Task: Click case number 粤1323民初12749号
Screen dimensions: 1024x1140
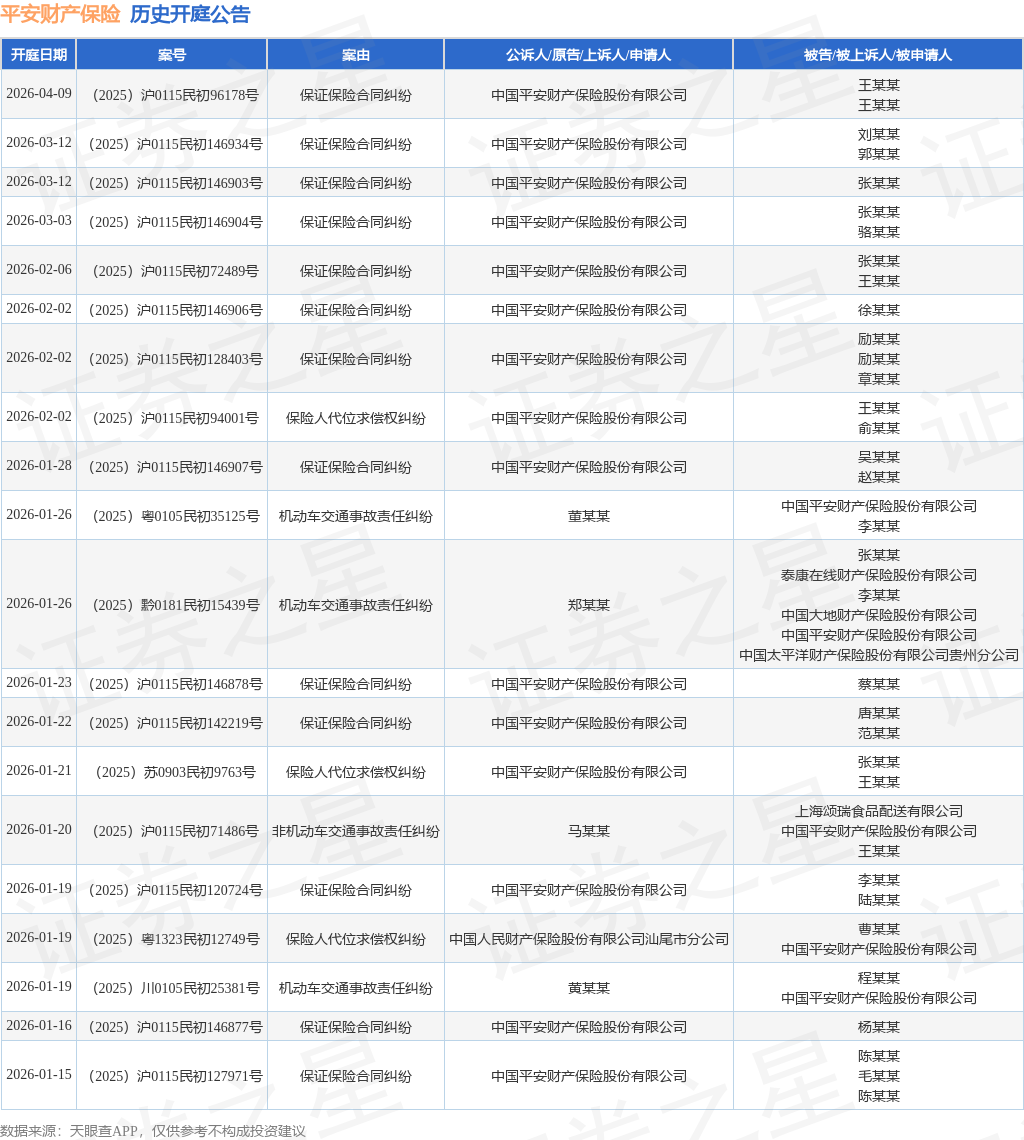Action: tap(175, 939)
